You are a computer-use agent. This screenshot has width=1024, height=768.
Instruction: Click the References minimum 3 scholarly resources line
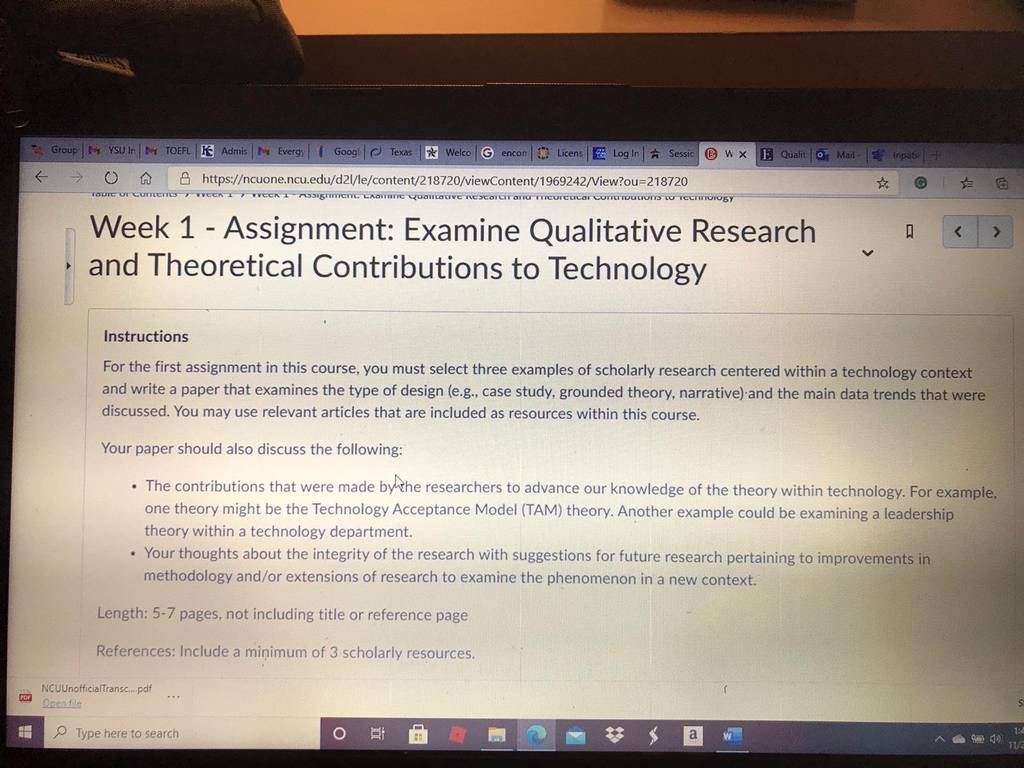(x=285, y=652)
